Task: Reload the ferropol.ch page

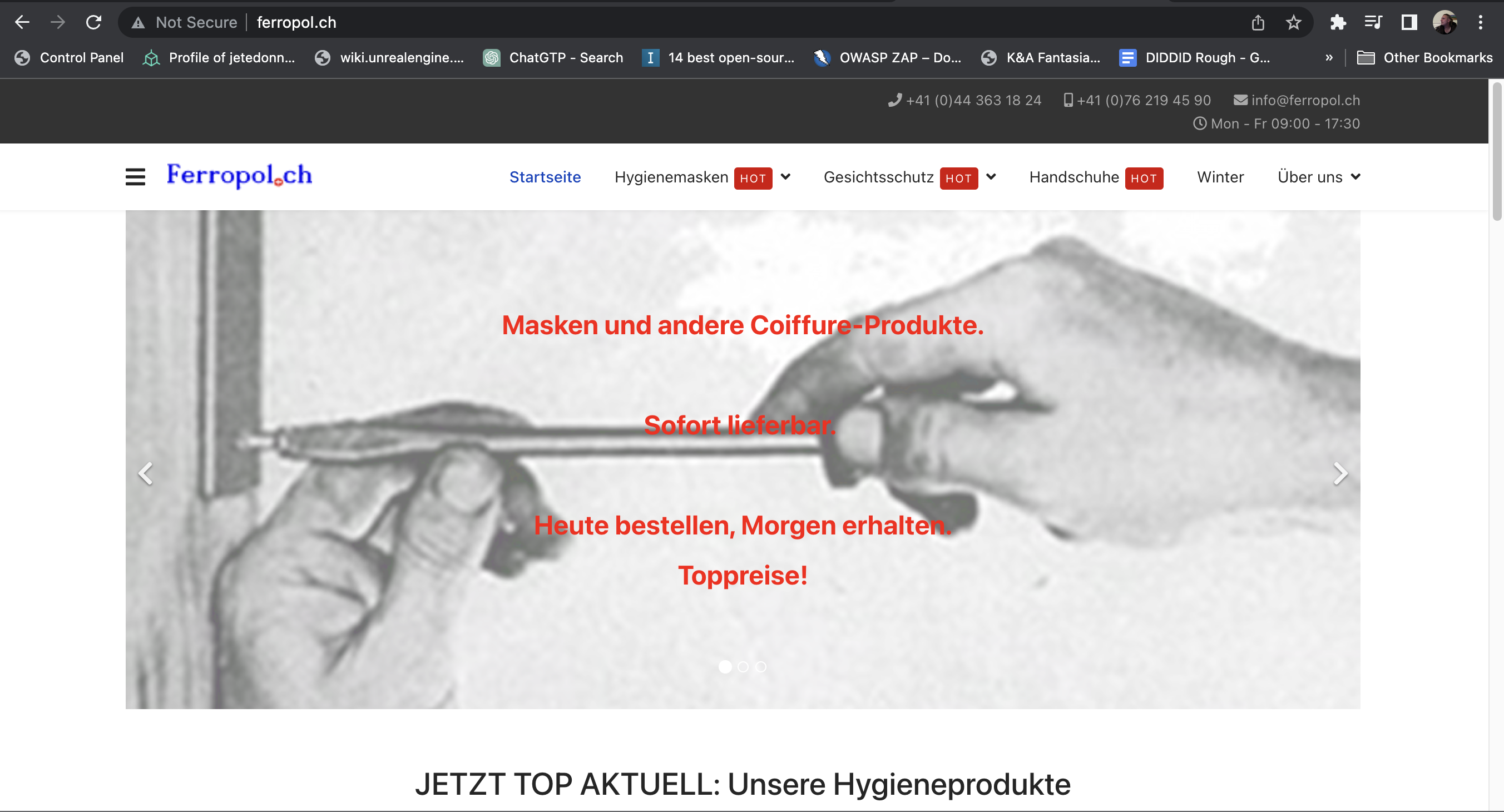Action: click(x=93, y=22)
